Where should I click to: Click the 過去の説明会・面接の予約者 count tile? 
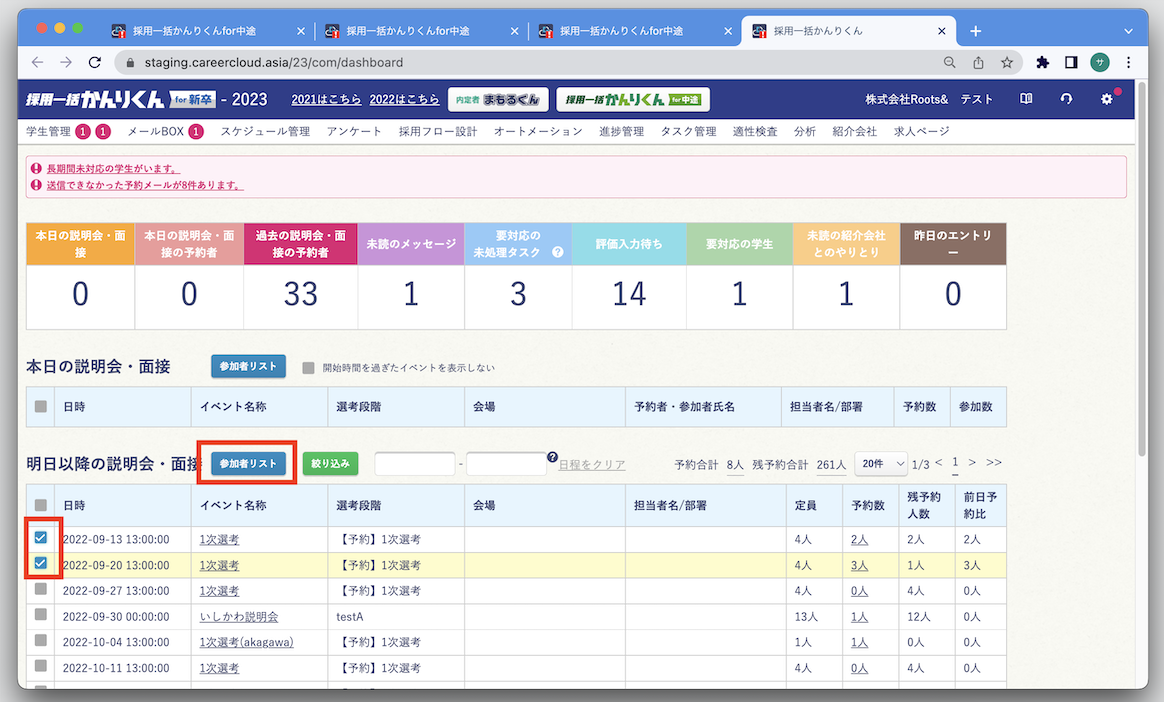click(300, 293)
